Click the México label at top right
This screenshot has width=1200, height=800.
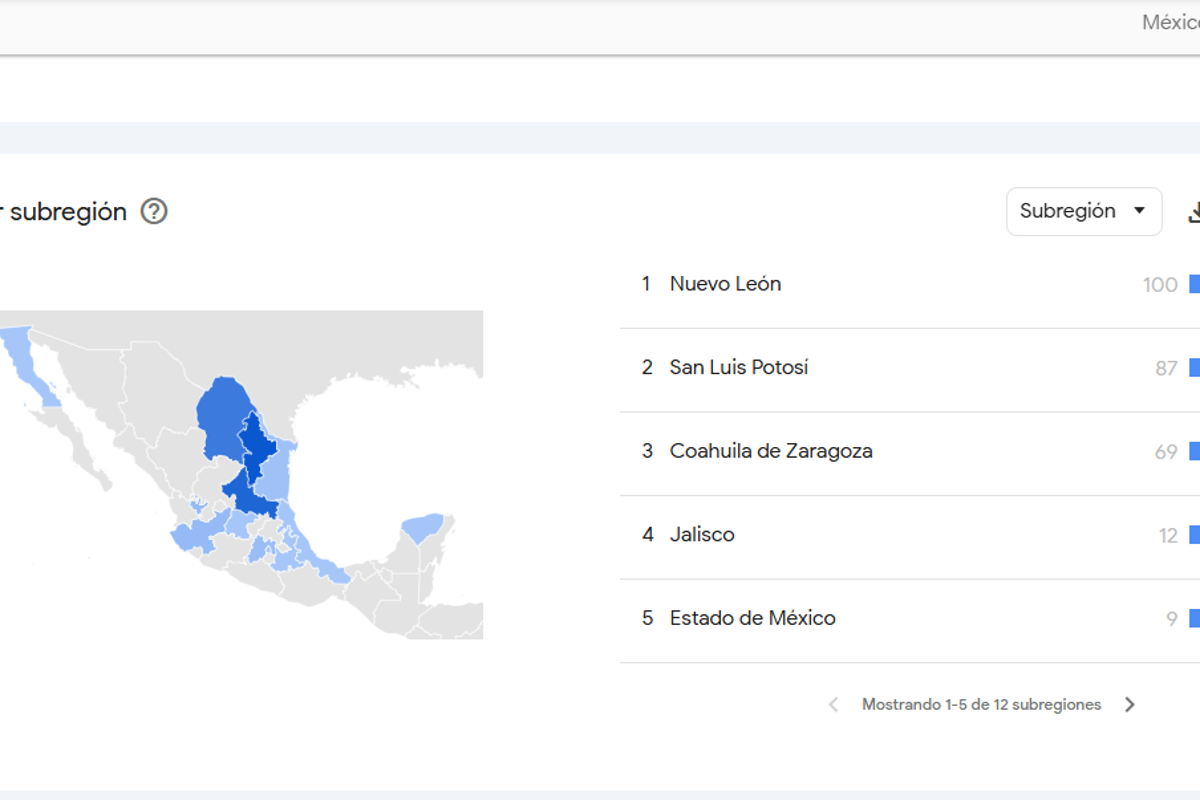point(1172,21)
